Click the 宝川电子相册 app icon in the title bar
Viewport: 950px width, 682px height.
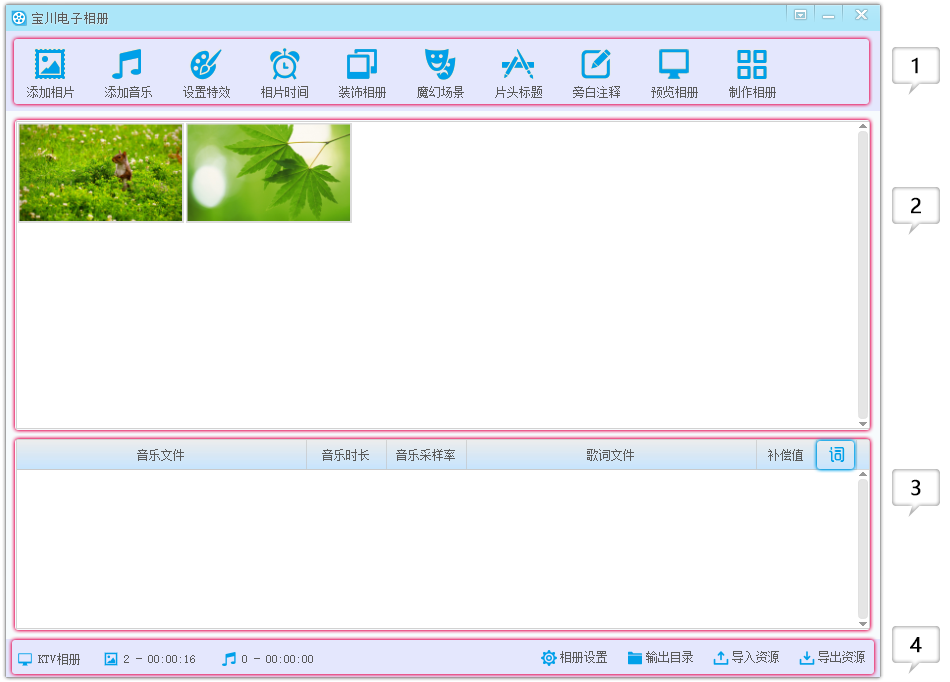[x=19, y=18]
